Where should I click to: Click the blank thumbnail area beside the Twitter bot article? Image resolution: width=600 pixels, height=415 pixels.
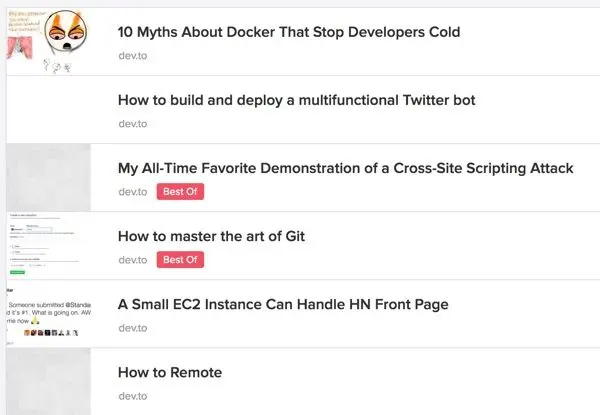(48, 110)
